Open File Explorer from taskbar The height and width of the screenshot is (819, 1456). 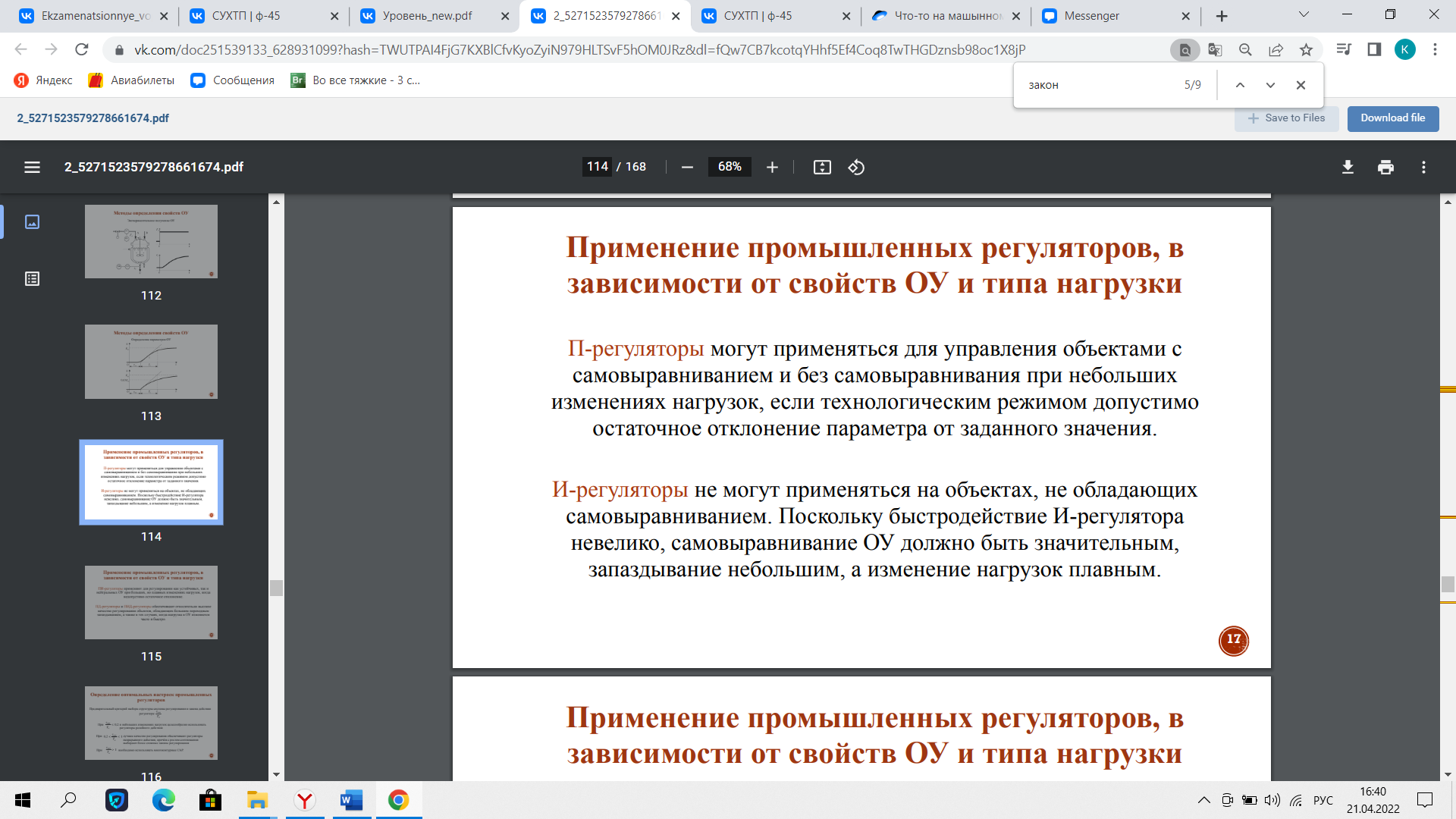(257, 800)
